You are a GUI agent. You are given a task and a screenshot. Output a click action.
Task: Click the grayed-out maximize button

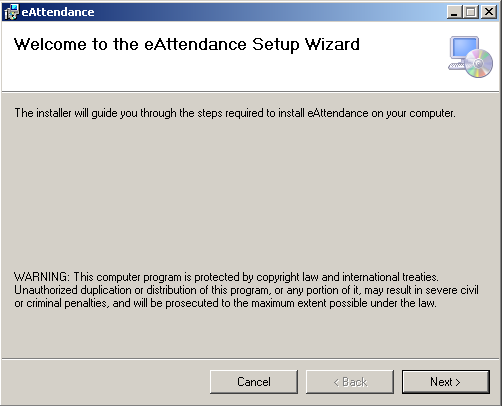(x=471, y=12)
